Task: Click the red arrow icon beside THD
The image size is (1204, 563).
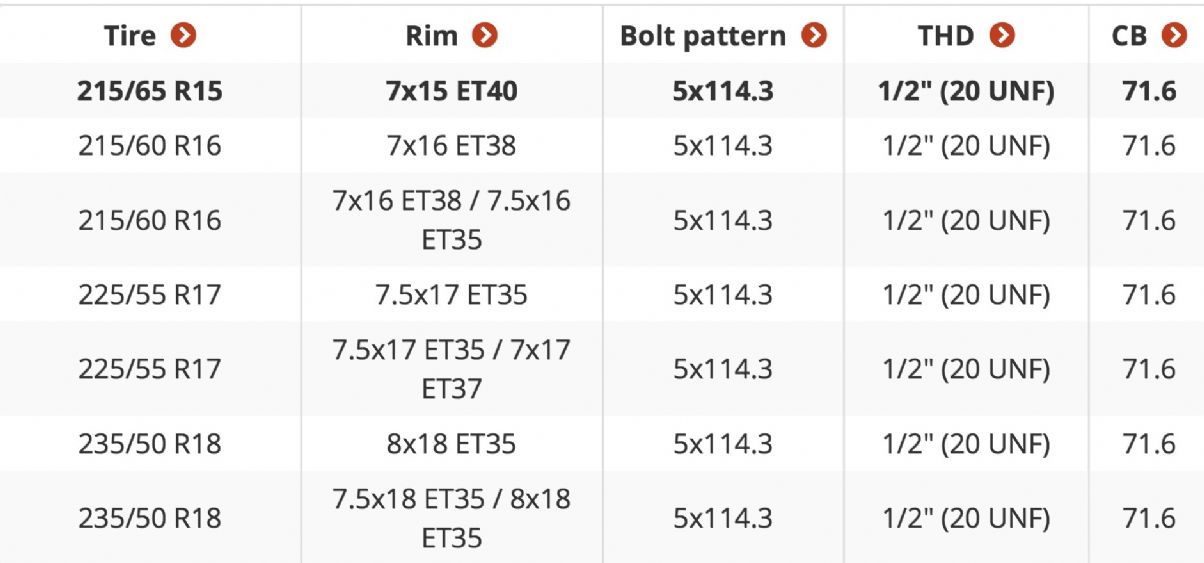Action: pos(1002,36)
